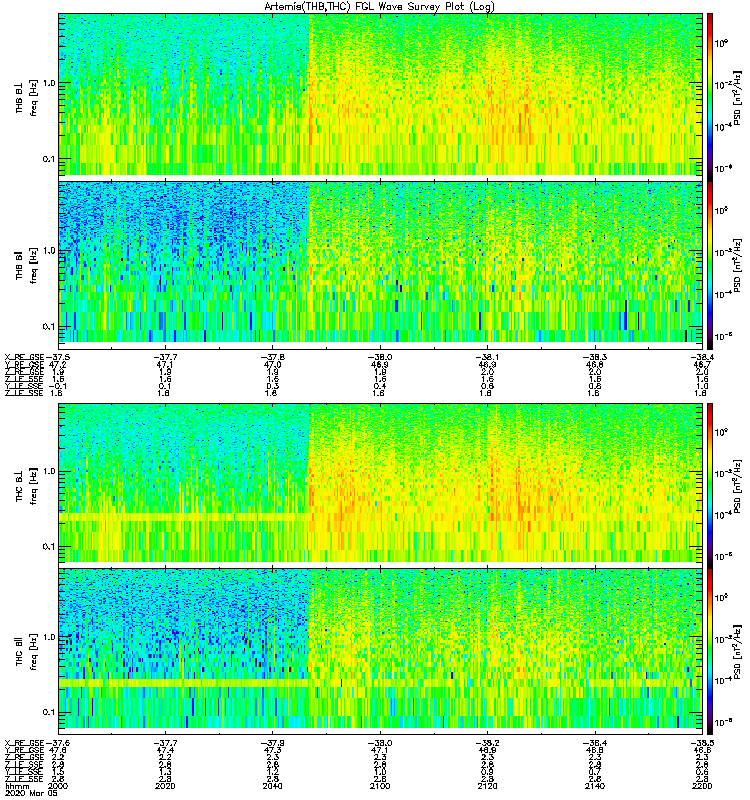Select the THB B-parallel spectrogram panel

[x=380, y=262]
